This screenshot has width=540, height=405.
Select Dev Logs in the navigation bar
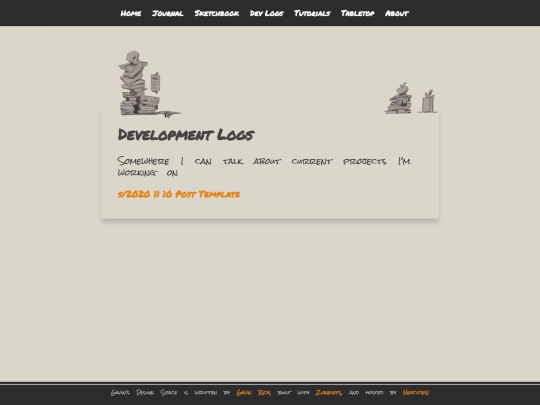[x=267, y=13]
